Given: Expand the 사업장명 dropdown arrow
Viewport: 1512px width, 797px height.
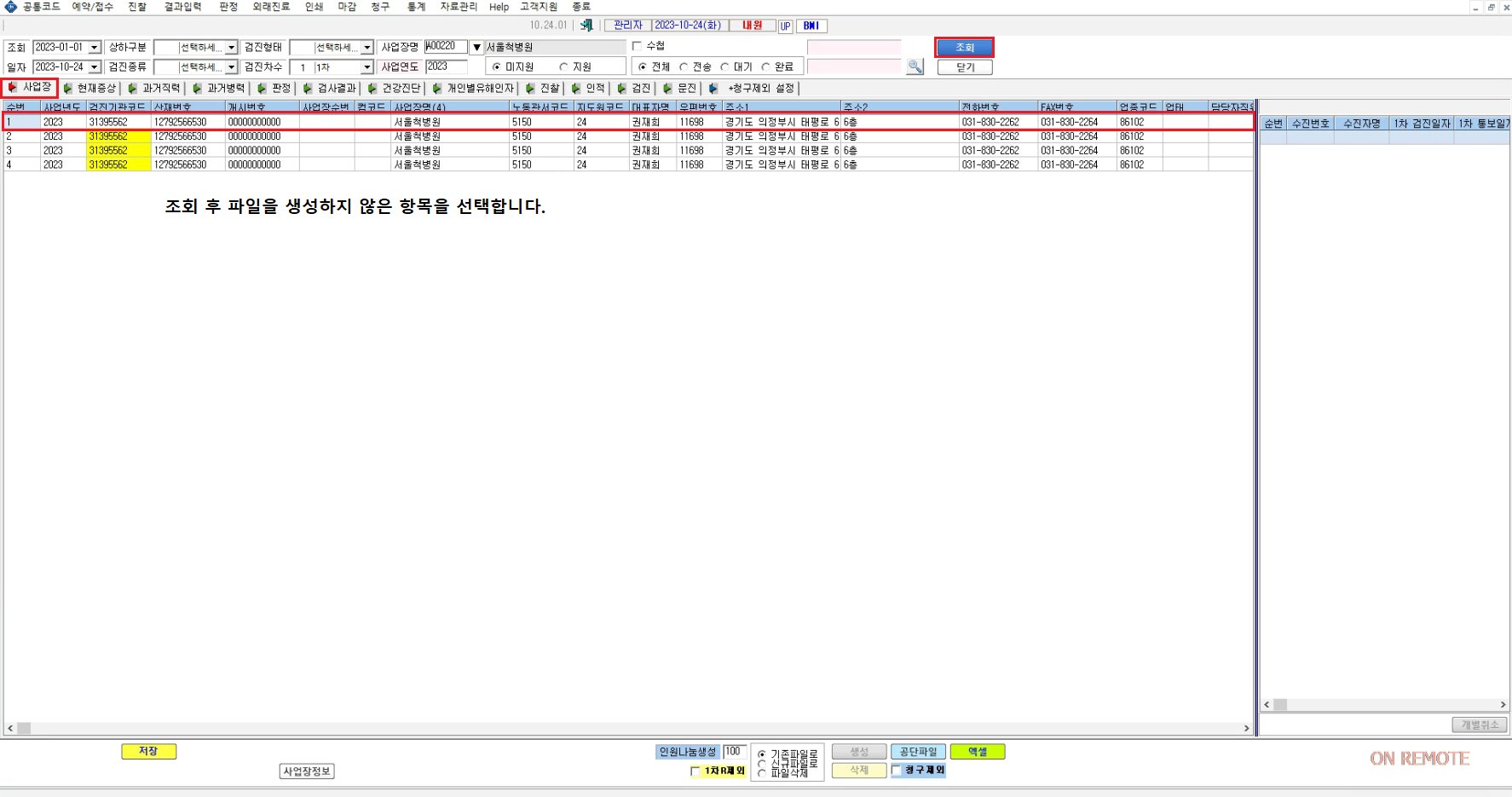Looking at the screenshot, I should coord(476,48).
